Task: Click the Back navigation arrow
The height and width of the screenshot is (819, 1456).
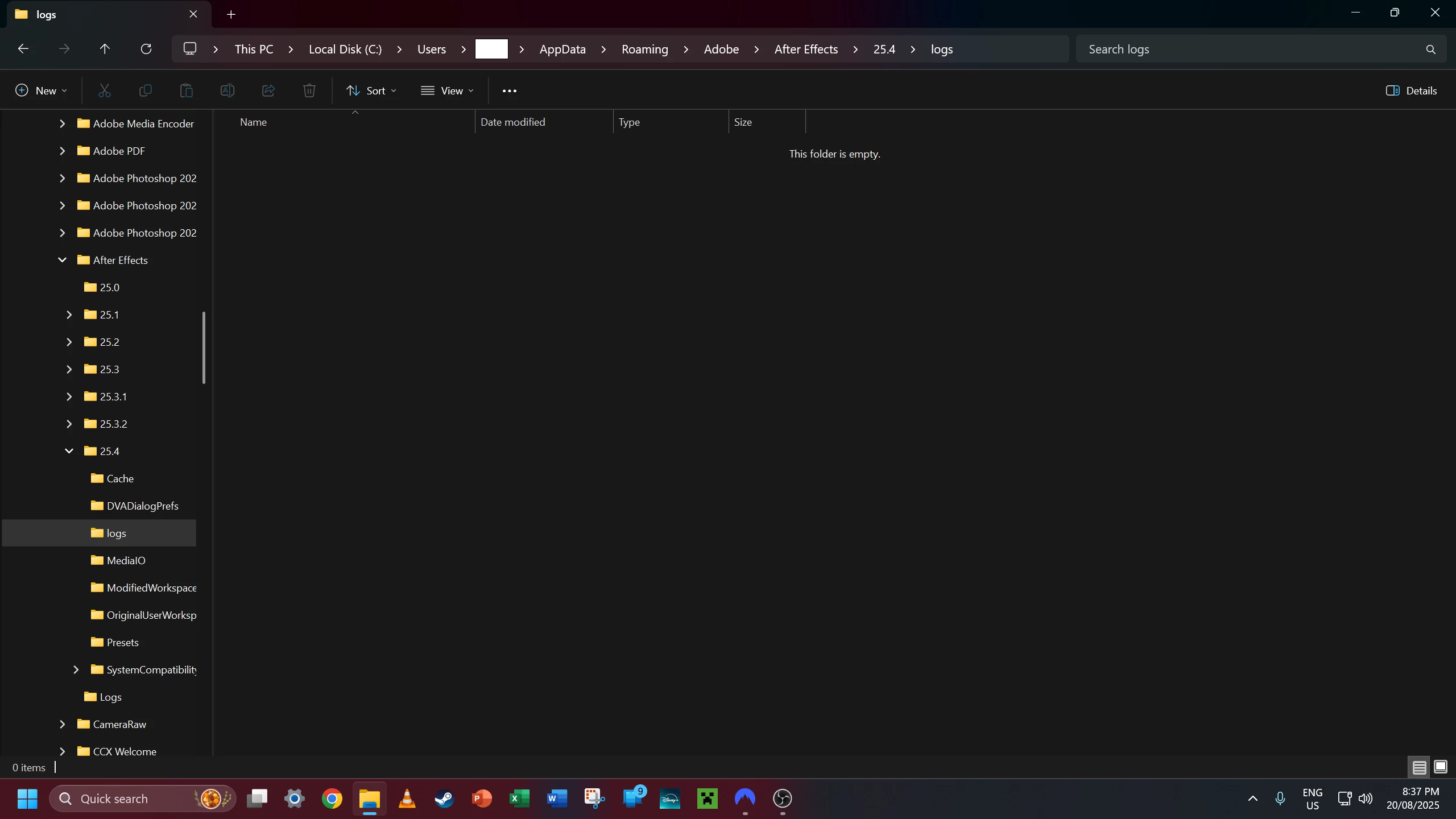Action: 23,49
